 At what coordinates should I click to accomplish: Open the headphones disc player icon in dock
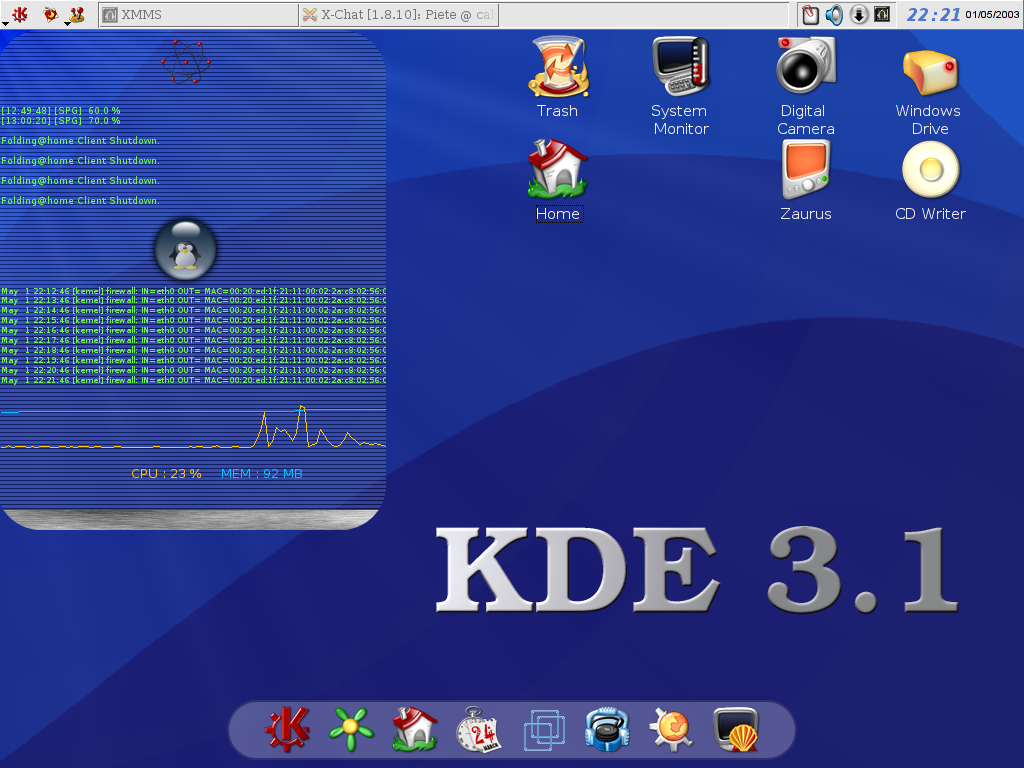tap(607, 729)
